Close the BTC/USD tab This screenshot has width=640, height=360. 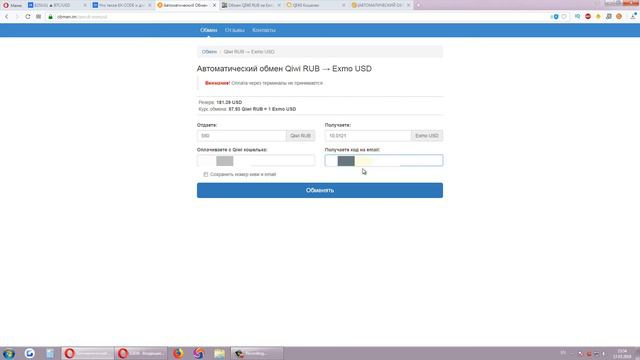[x=85, y=5]
